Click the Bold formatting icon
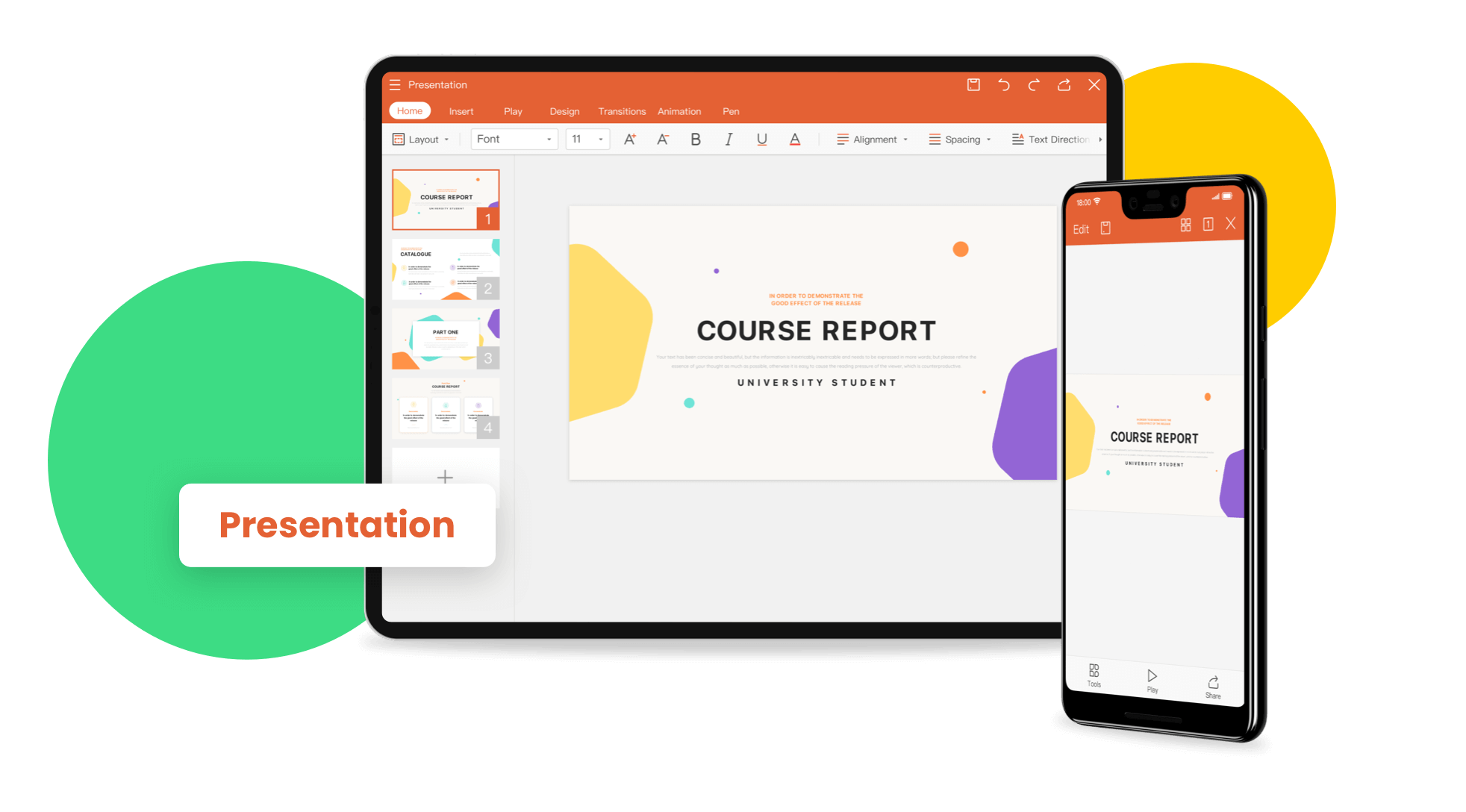 click(x=694, y=140)
